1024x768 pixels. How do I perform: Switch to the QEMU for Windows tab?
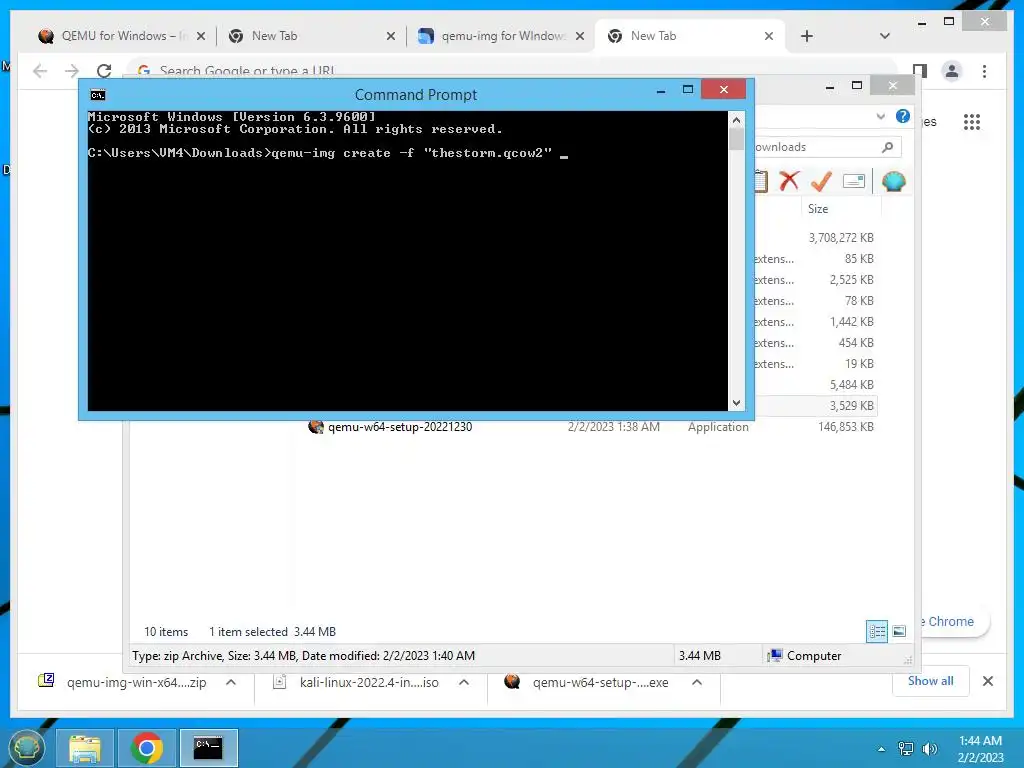(121, 36)
